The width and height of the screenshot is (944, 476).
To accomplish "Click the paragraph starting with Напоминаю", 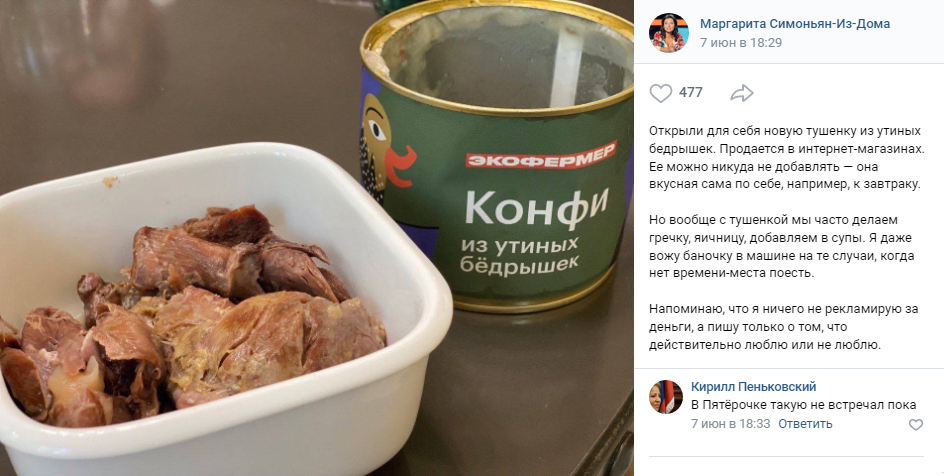I will [783, 327].
